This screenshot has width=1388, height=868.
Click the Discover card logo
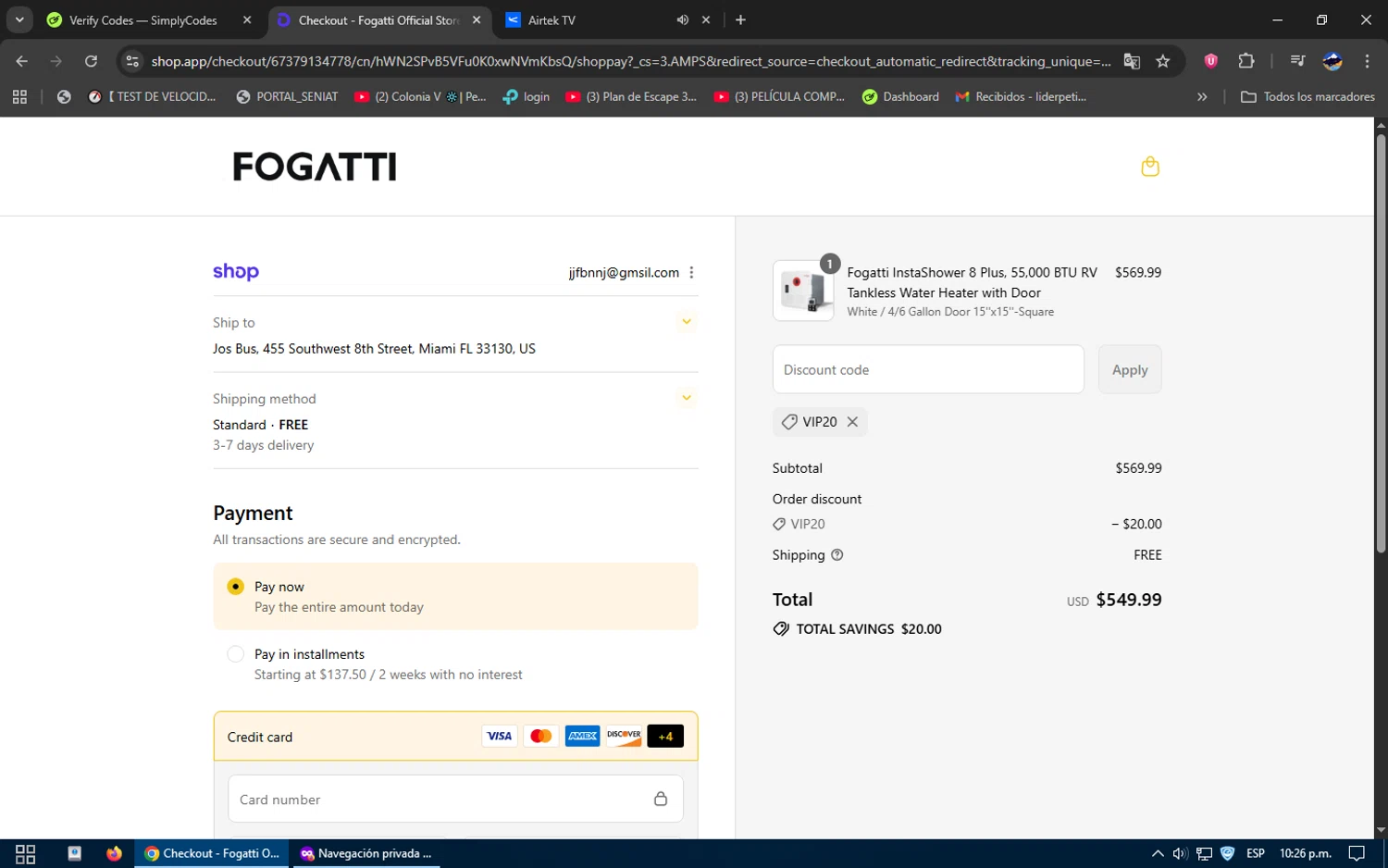point(624,736)
